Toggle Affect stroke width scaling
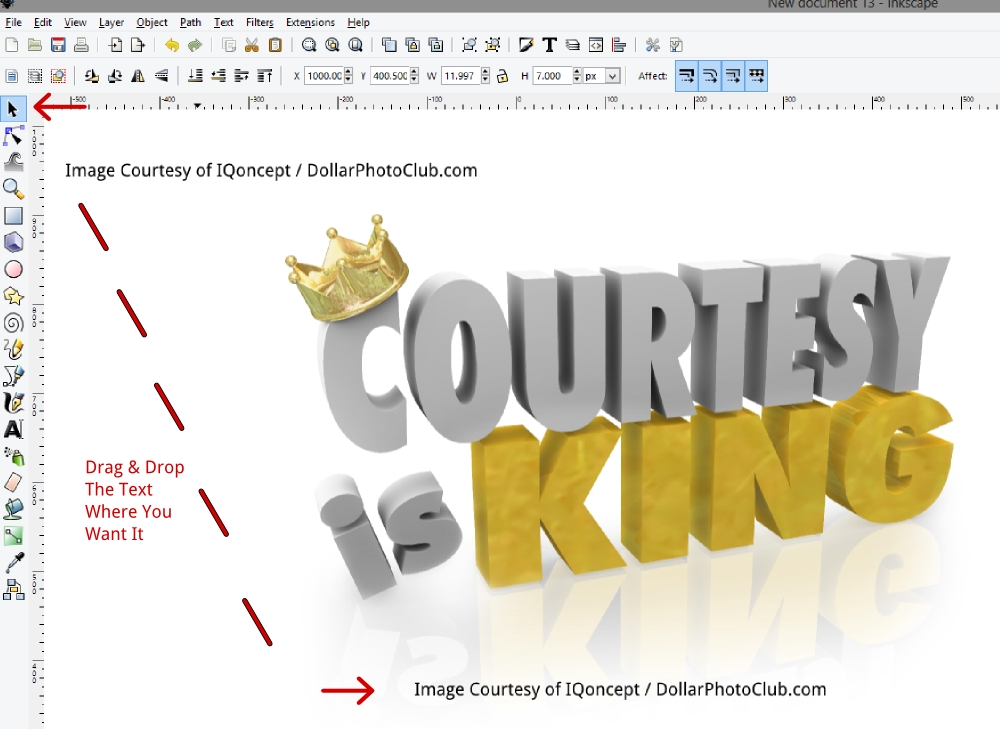This screenshot has width=1000, height=729. [687, 77]
